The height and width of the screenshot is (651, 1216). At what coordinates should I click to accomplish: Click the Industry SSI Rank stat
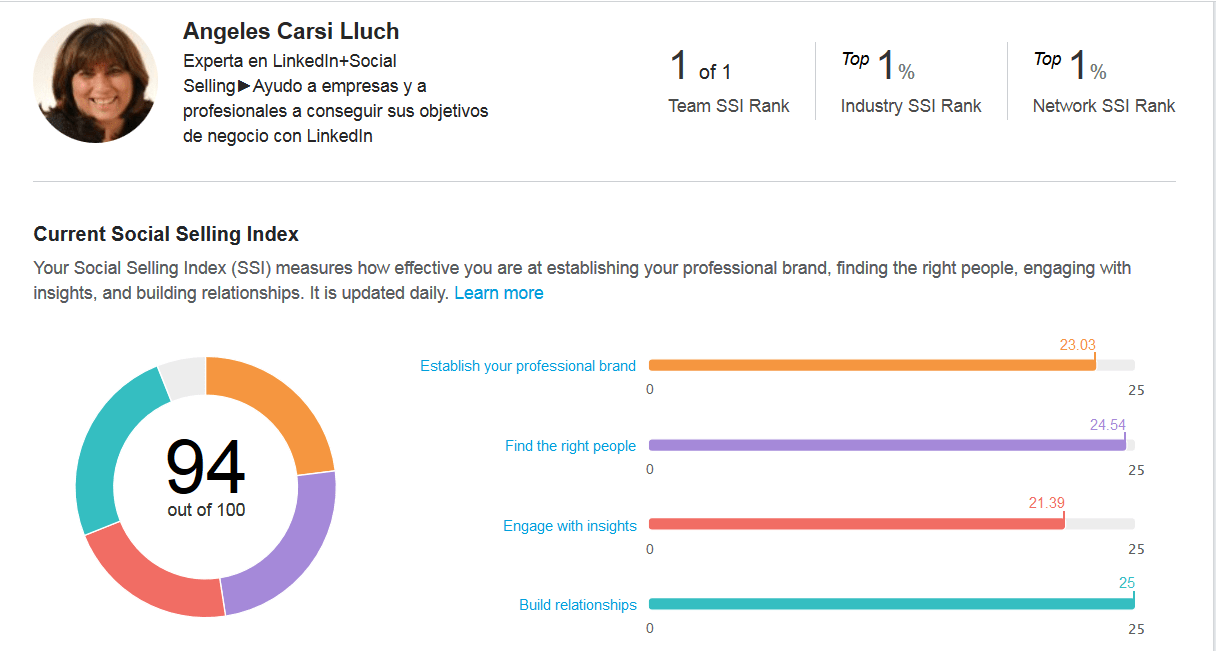[910, 82]
